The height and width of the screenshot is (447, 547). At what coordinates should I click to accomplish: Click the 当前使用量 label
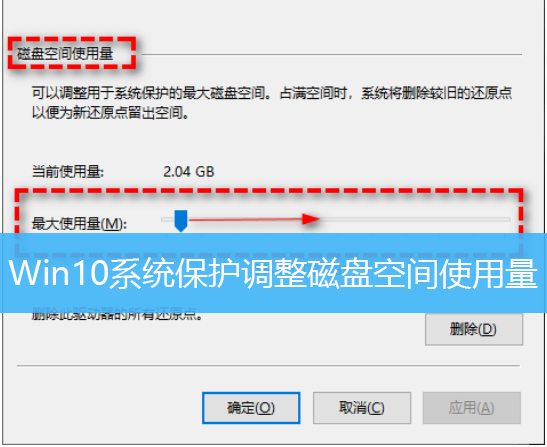(68, 172)
